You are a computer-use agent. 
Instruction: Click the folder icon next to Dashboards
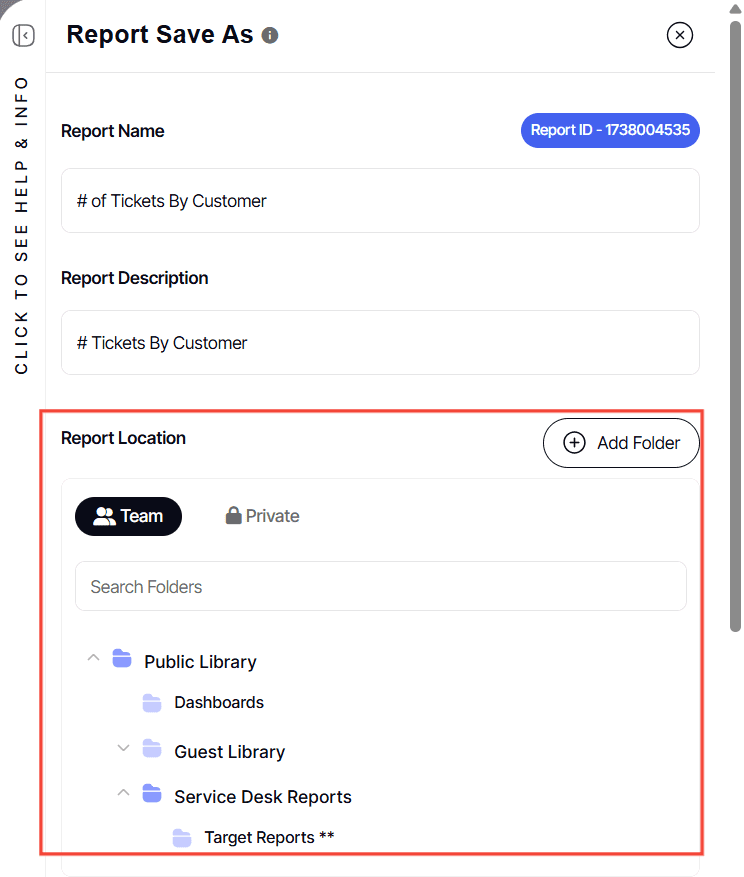pos(152,702)
